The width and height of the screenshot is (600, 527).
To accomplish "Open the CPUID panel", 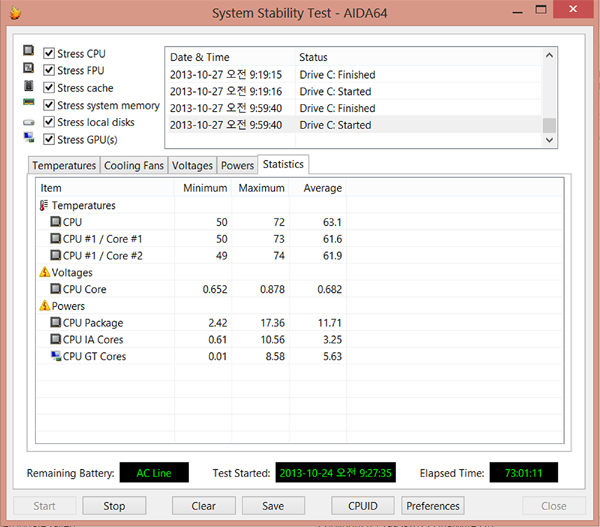I will (x=363, y=506).
